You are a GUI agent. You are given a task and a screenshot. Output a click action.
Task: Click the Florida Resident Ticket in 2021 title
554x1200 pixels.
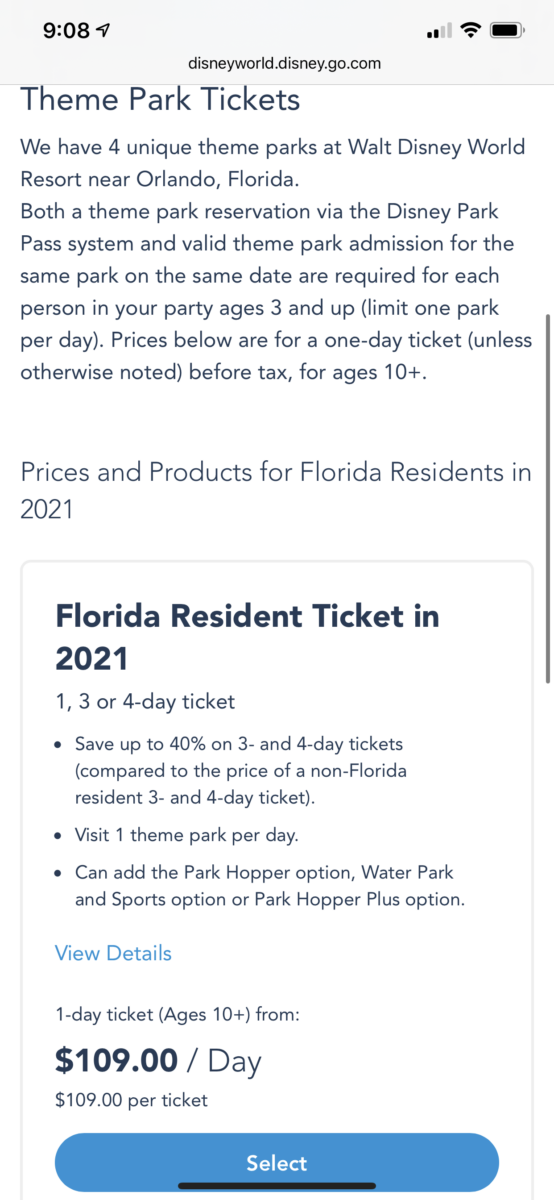coord(247,636)
